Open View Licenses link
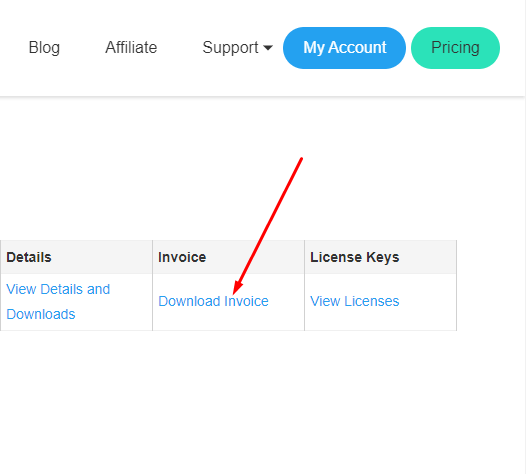The image size is (526, 474). coord(355,301)
